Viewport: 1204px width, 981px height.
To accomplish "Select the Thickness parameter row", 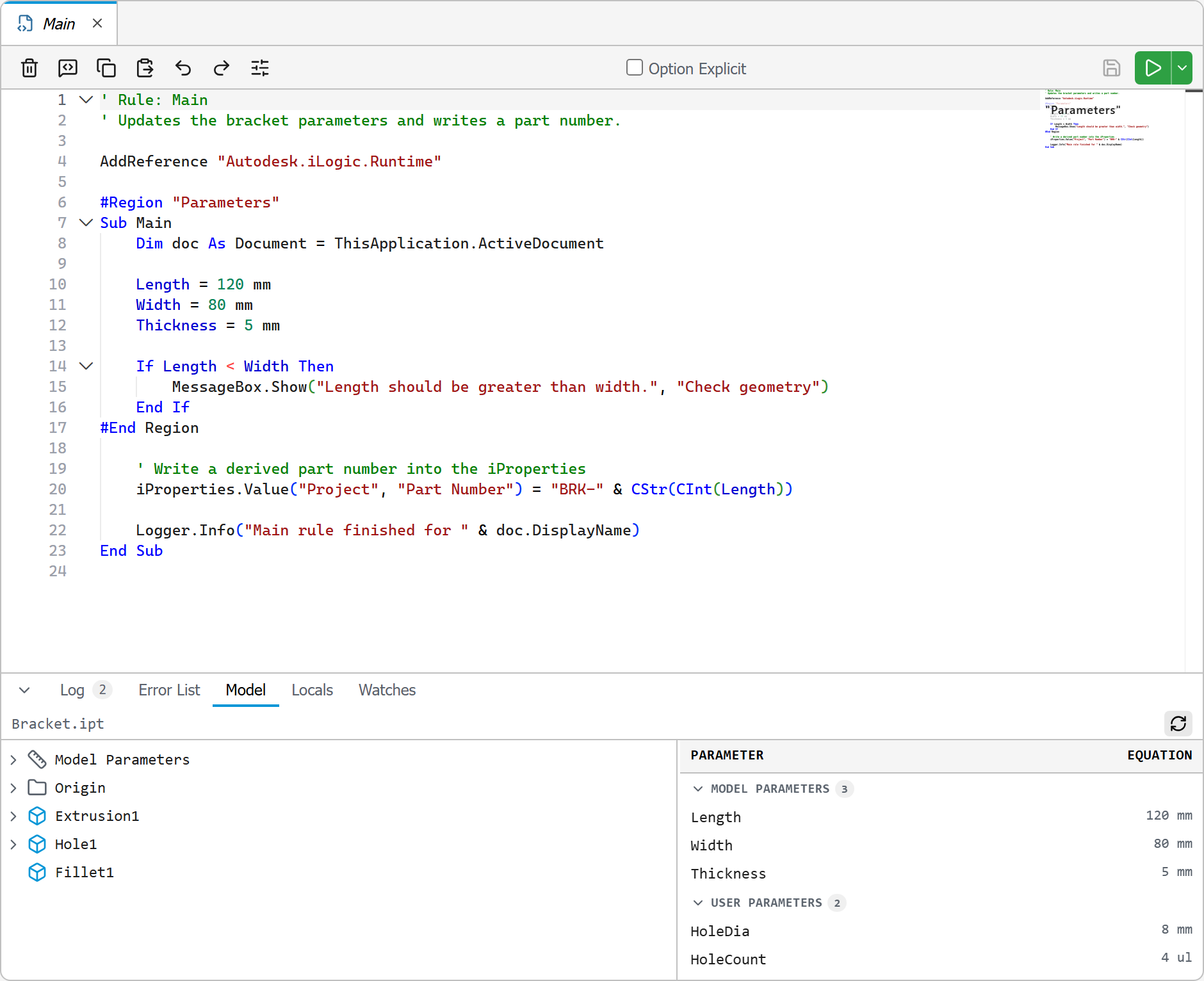I will tap(941, 873).
